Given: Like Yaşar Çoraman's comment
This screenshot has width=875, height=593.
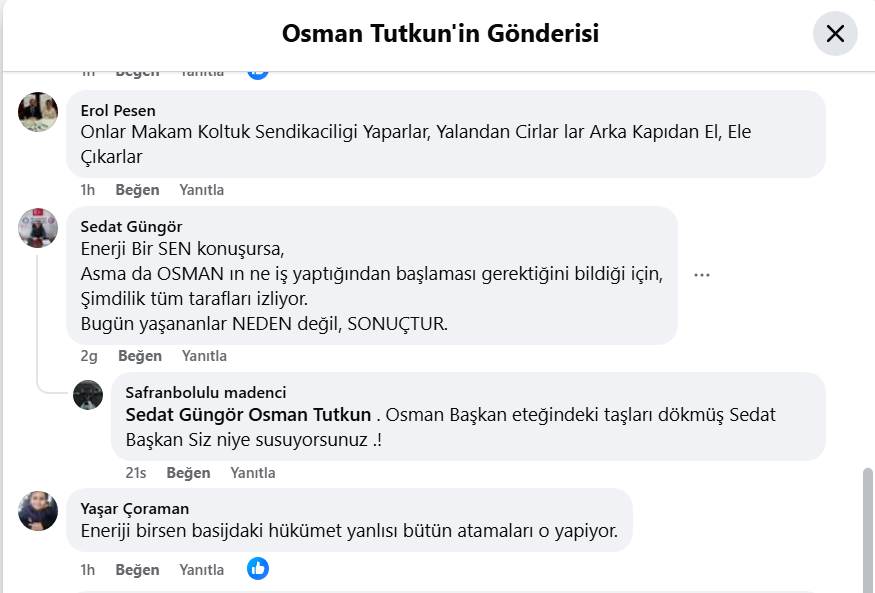Looking at the screenshot, I should pos(137,570).
